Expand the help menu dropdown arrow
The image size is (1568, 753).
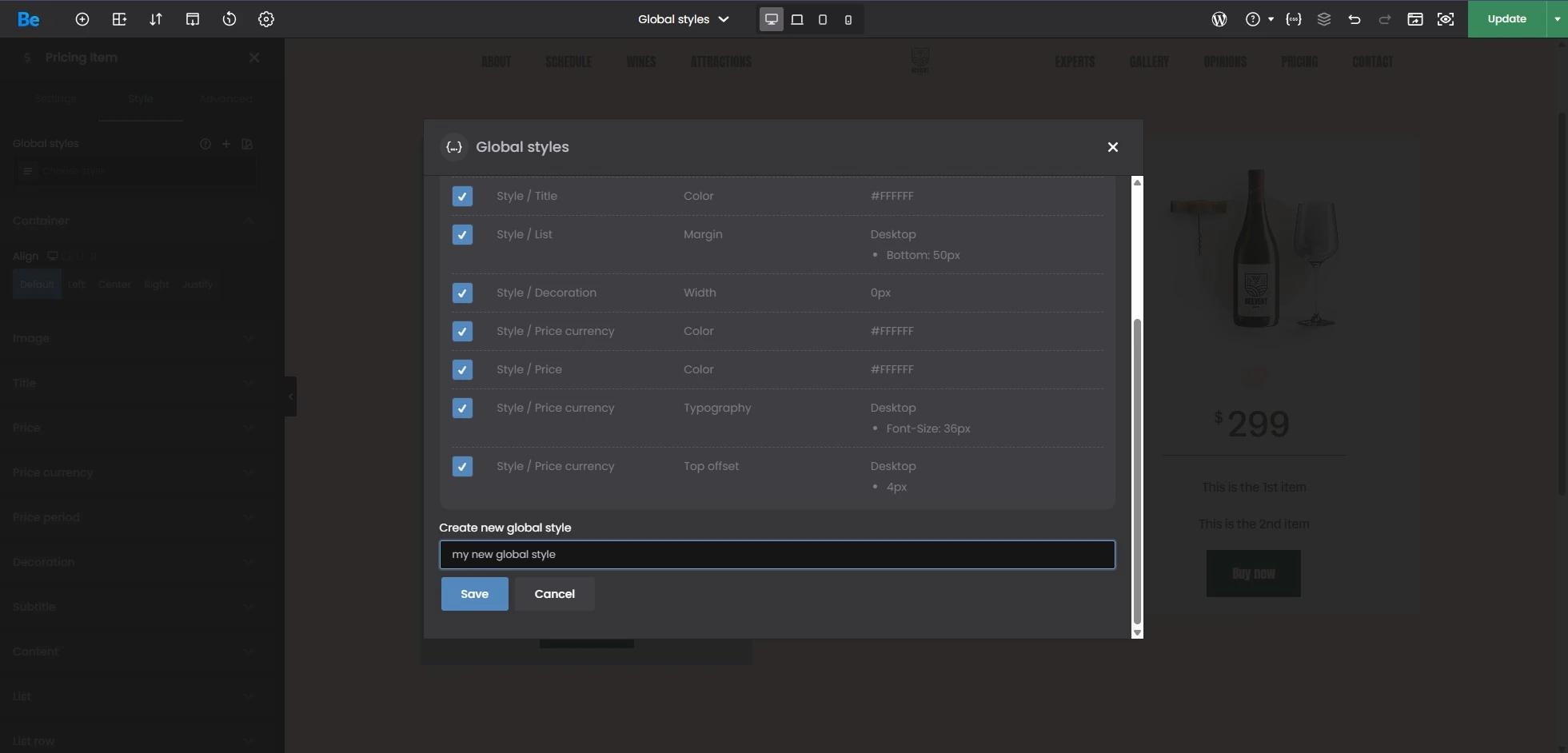coord(1271,19)
